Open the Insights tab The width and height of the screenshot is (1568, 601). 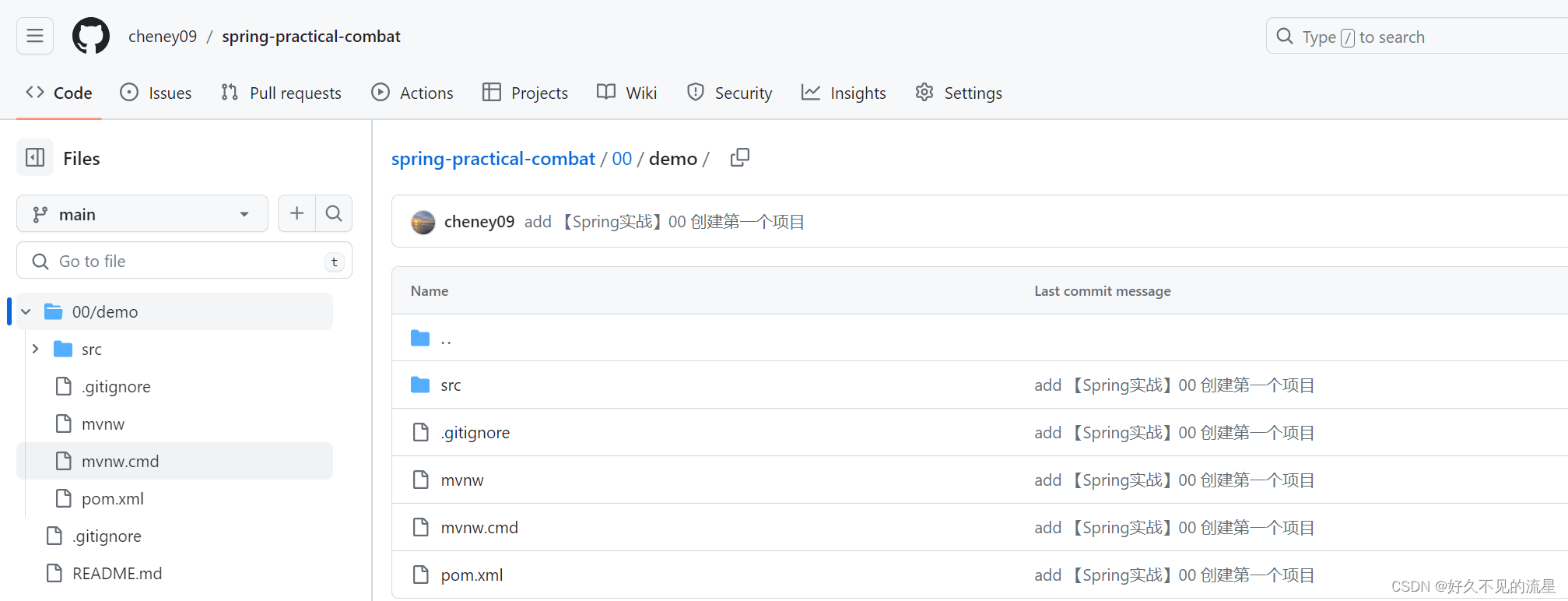pos(844,93)
